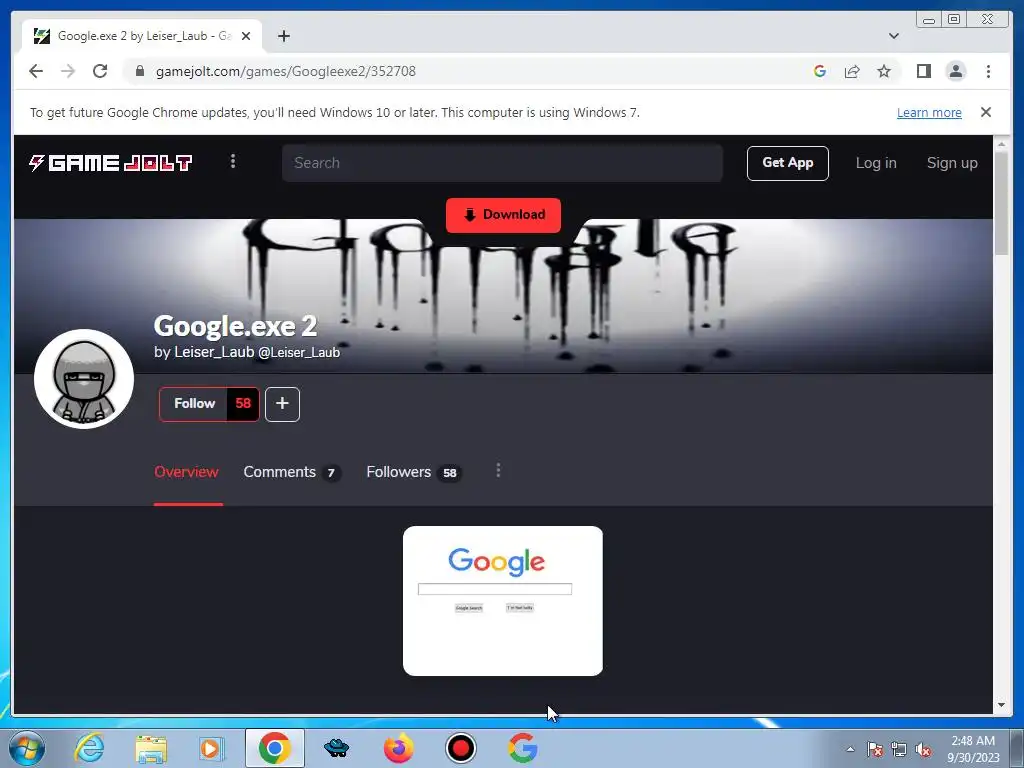Viewport: 1024px width, 768px height.
Task: Open Windows Explorer folder icon
Action: pos(151,748)
